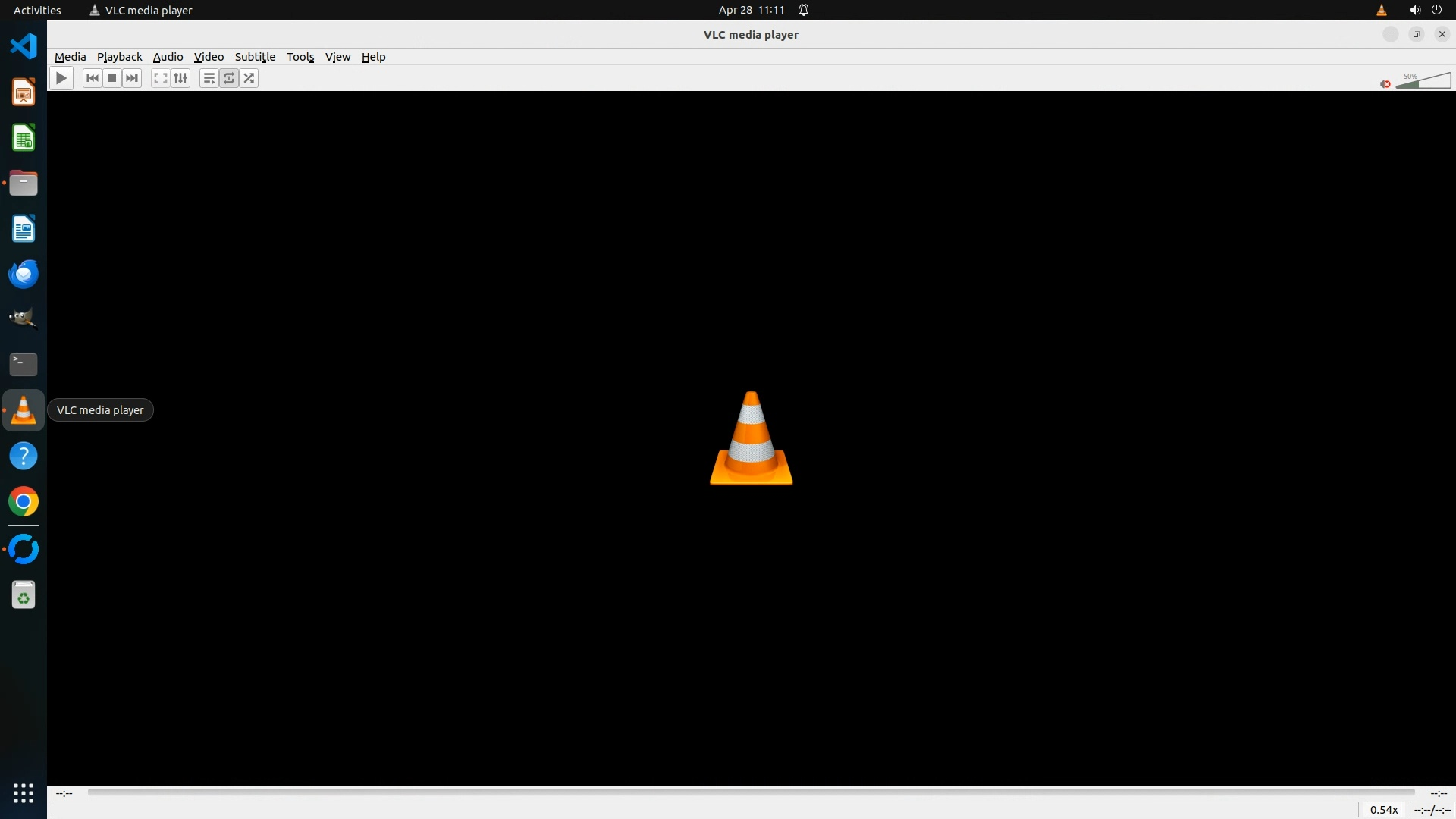Open the Media menu

(x=70, y=57)
